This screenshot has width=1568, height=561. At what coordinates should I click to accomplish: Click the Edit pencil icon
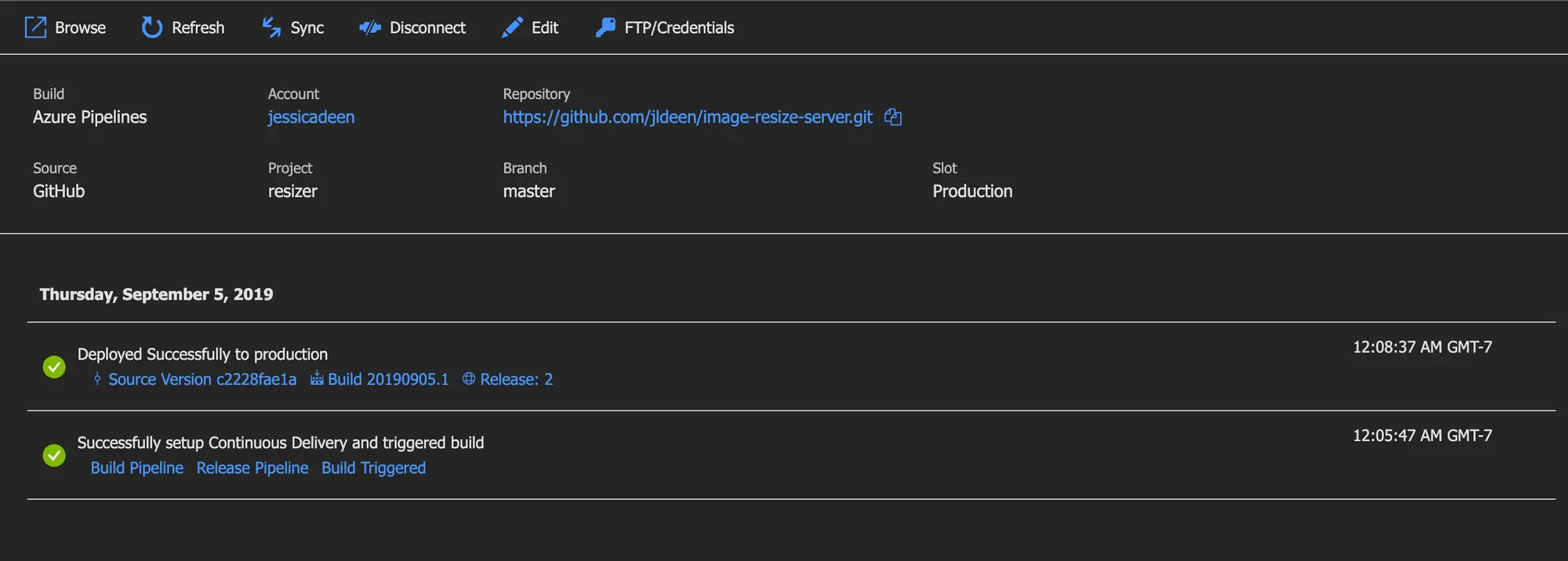512,27
